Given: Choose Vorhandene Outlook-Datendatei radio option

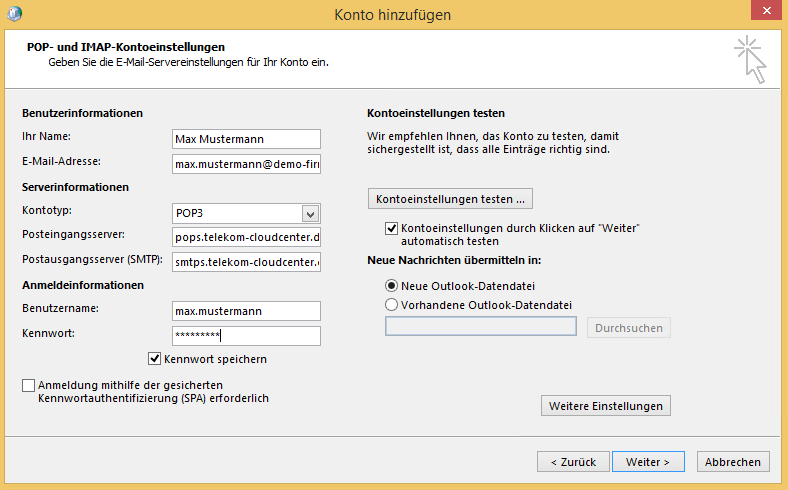Looking at the screenshot, I should [x=391, y=304].
